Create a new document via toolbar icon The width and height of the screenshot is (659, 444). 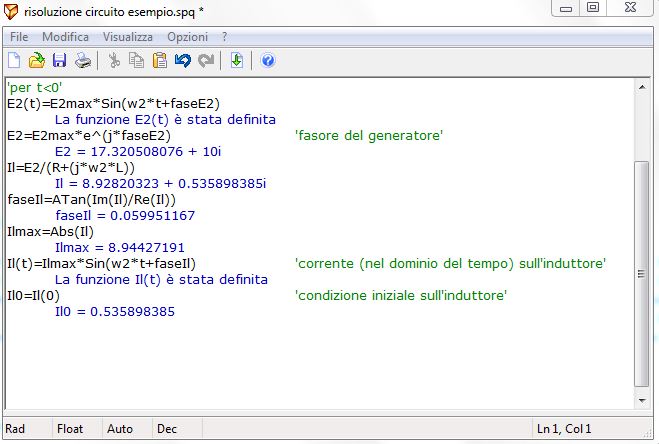click(15, 60)
